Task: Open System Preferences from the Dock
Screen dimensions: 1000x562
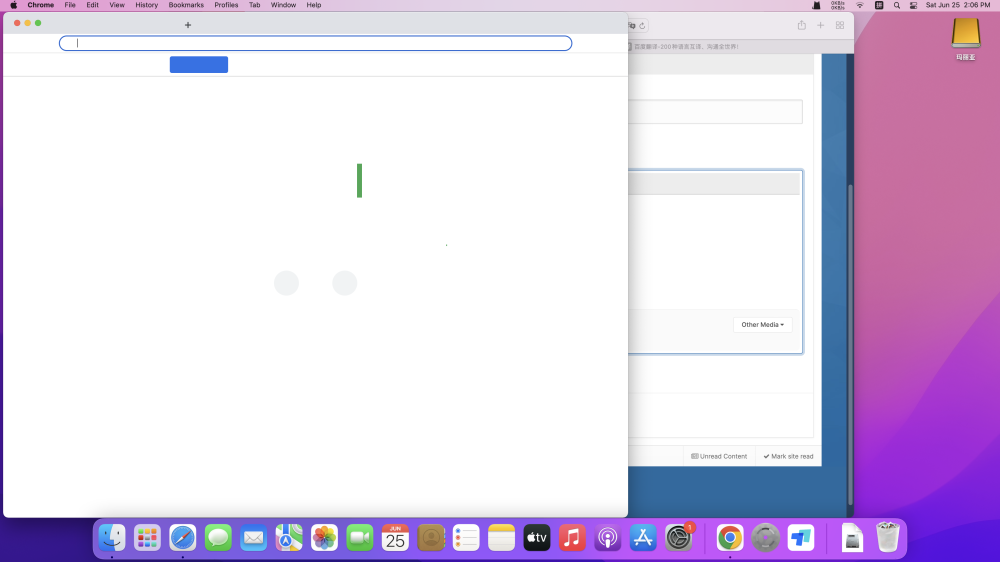Action: click(x=679, y=538)
